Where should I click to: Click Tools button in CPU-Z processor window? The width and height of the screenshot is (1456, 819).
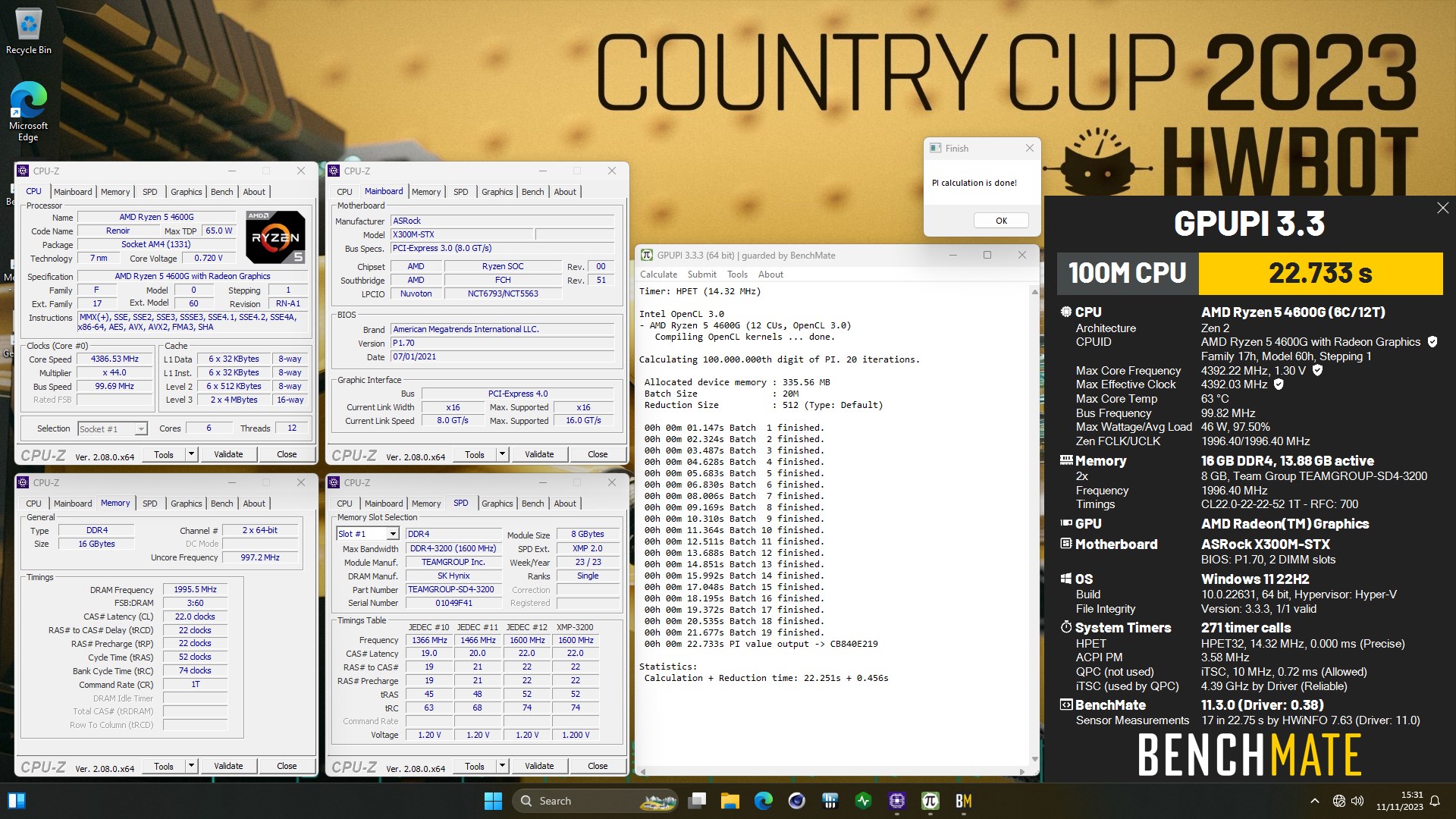pos(164,454)
